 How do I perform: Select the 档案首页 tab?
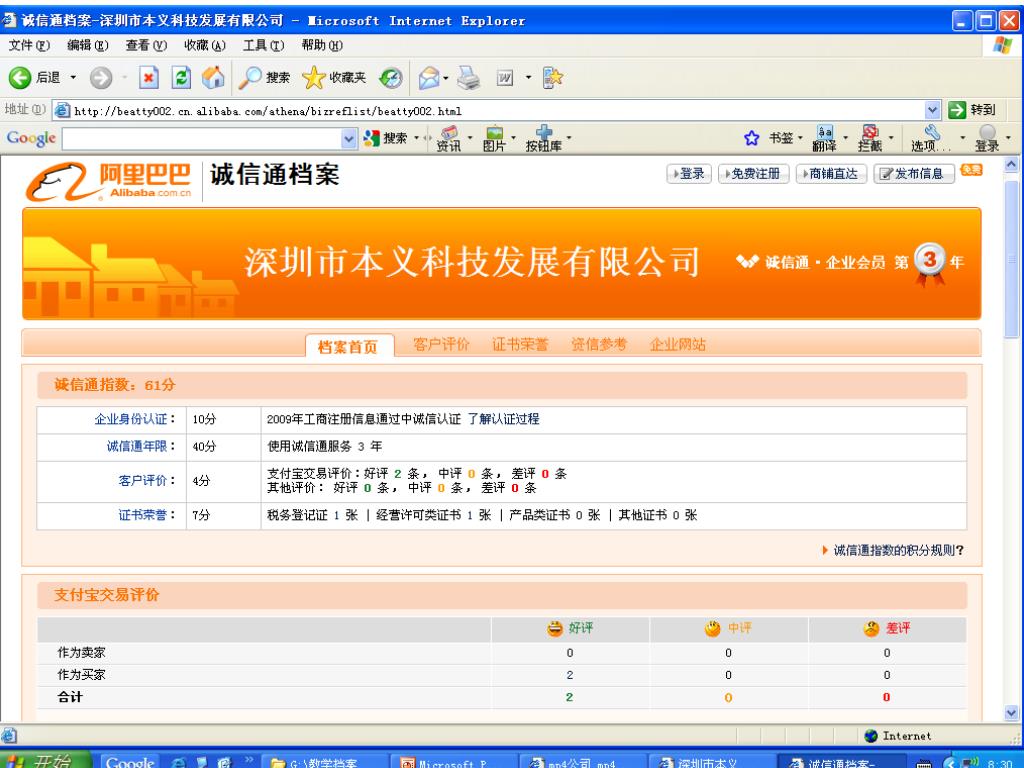pos(349,346)
